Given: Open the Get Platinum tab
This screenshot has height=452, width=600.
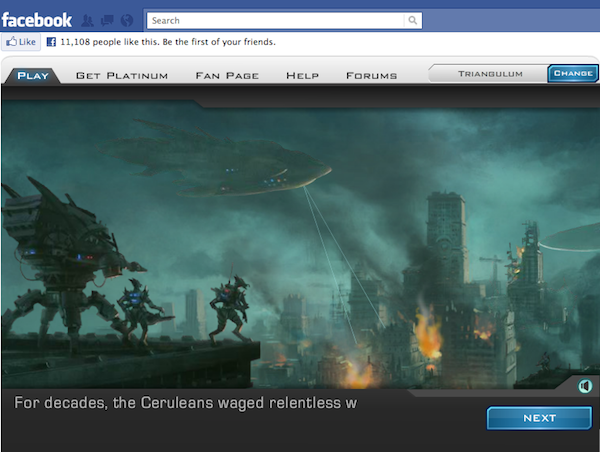Looking at the screenshot, I should click(122, 75).
